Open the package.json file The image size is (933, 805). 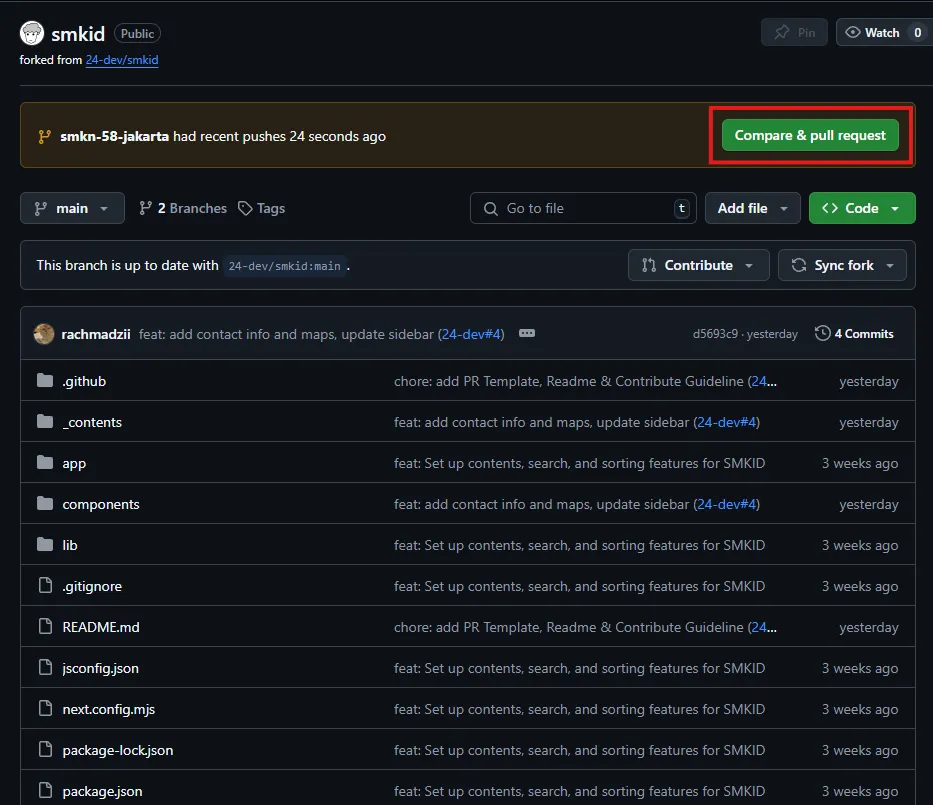click(x=102, y=792)
